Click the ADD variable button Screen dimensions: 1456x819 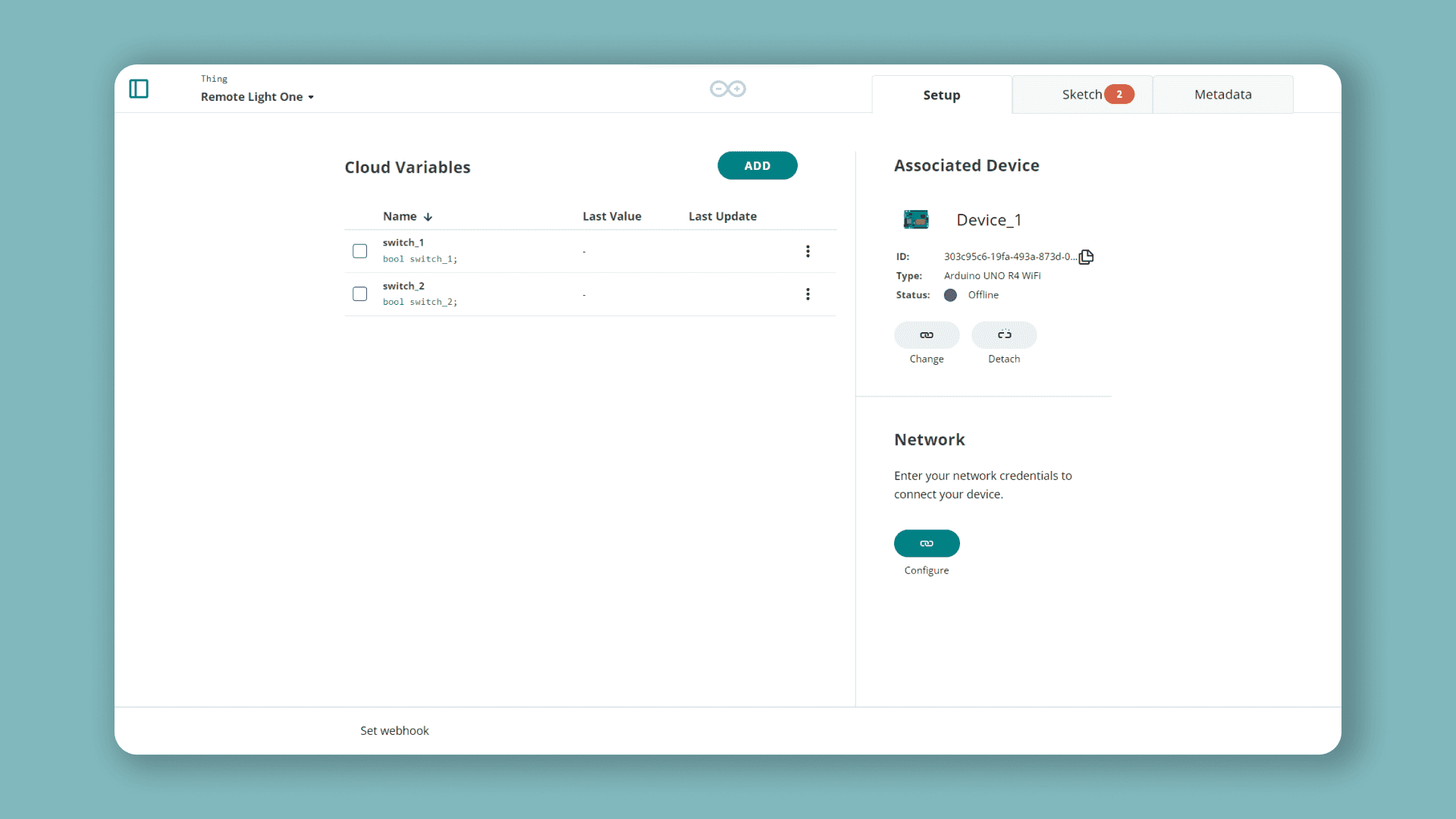(x=757, y=165)
